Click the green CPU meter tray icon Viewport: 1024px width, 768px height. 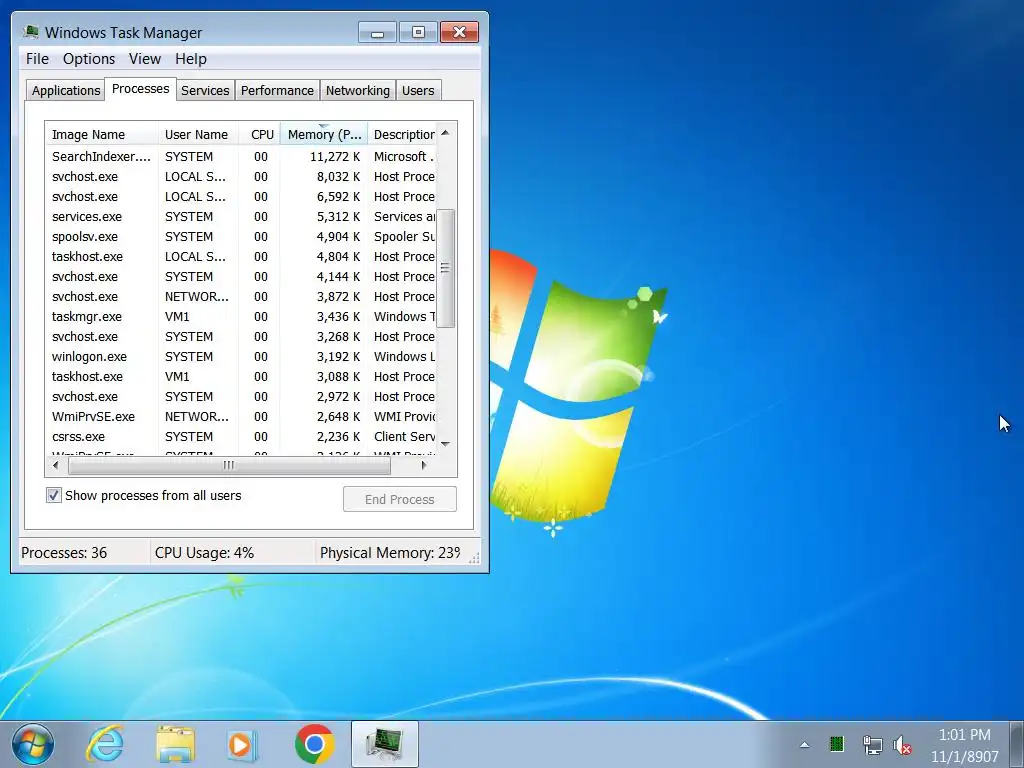pos(837,744)
